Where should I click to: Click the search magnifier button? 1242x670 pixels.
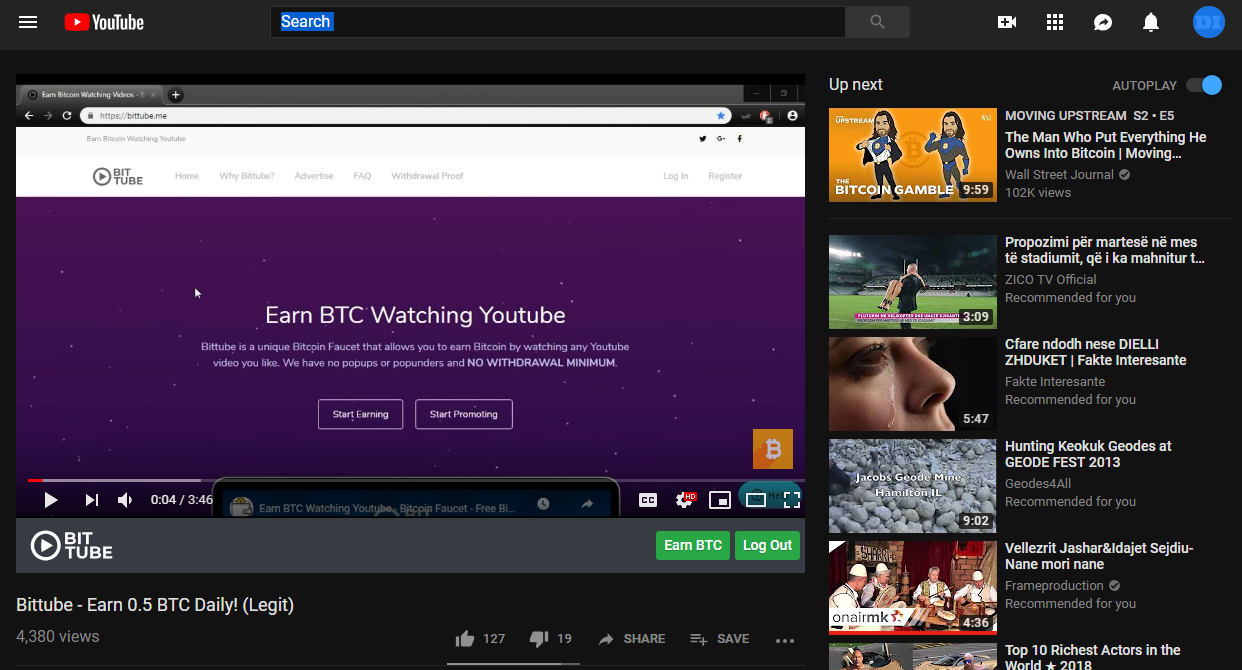pyautogui.click(x=877, y=22)
